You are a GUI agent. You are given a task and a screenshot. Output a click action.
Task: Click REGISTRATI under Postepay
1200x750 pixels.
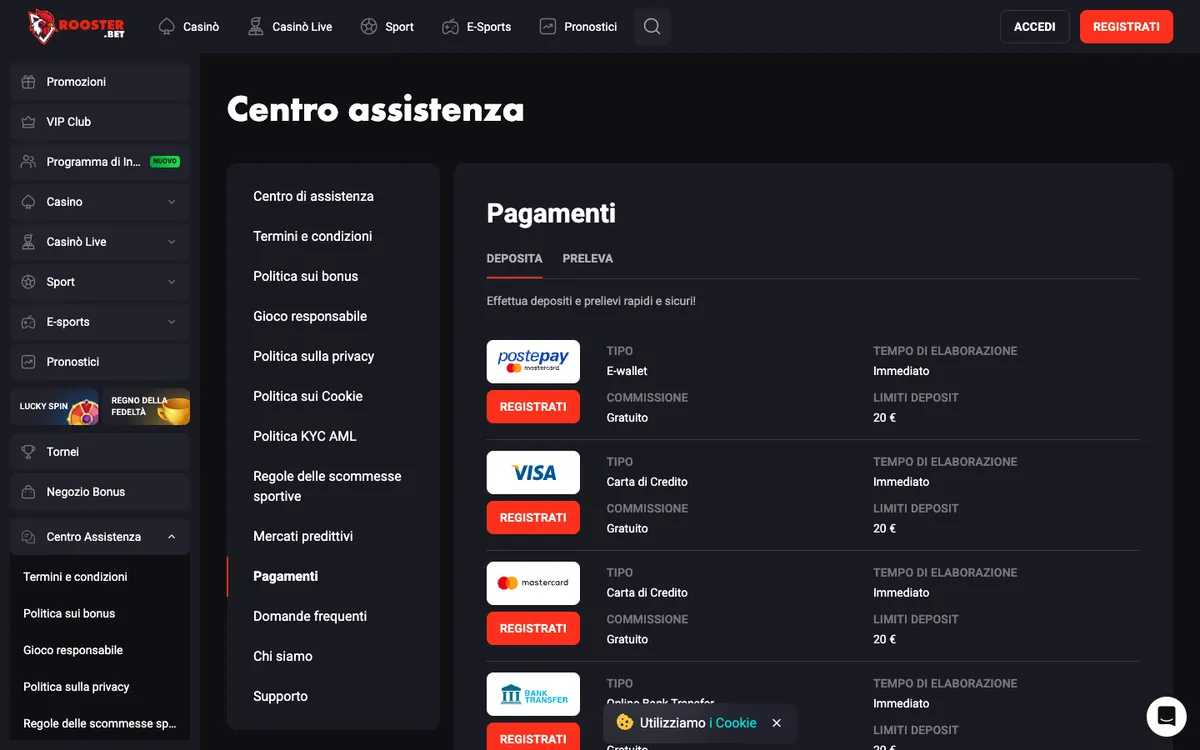click(533, 407)
